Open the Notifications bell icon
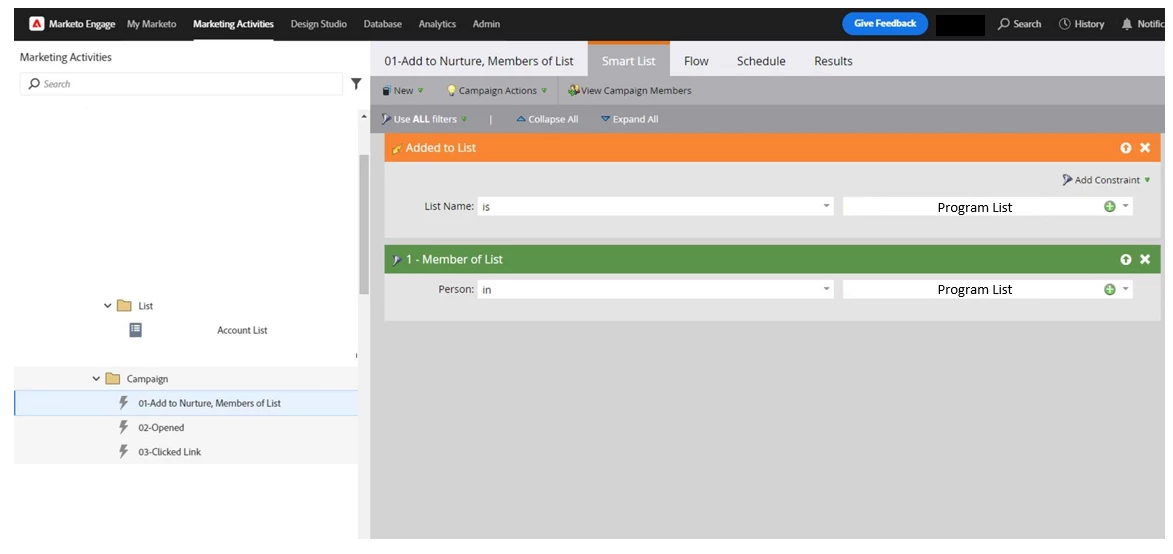The height and width of the screenshot is (554, 1173). [x=1127, y=24]
